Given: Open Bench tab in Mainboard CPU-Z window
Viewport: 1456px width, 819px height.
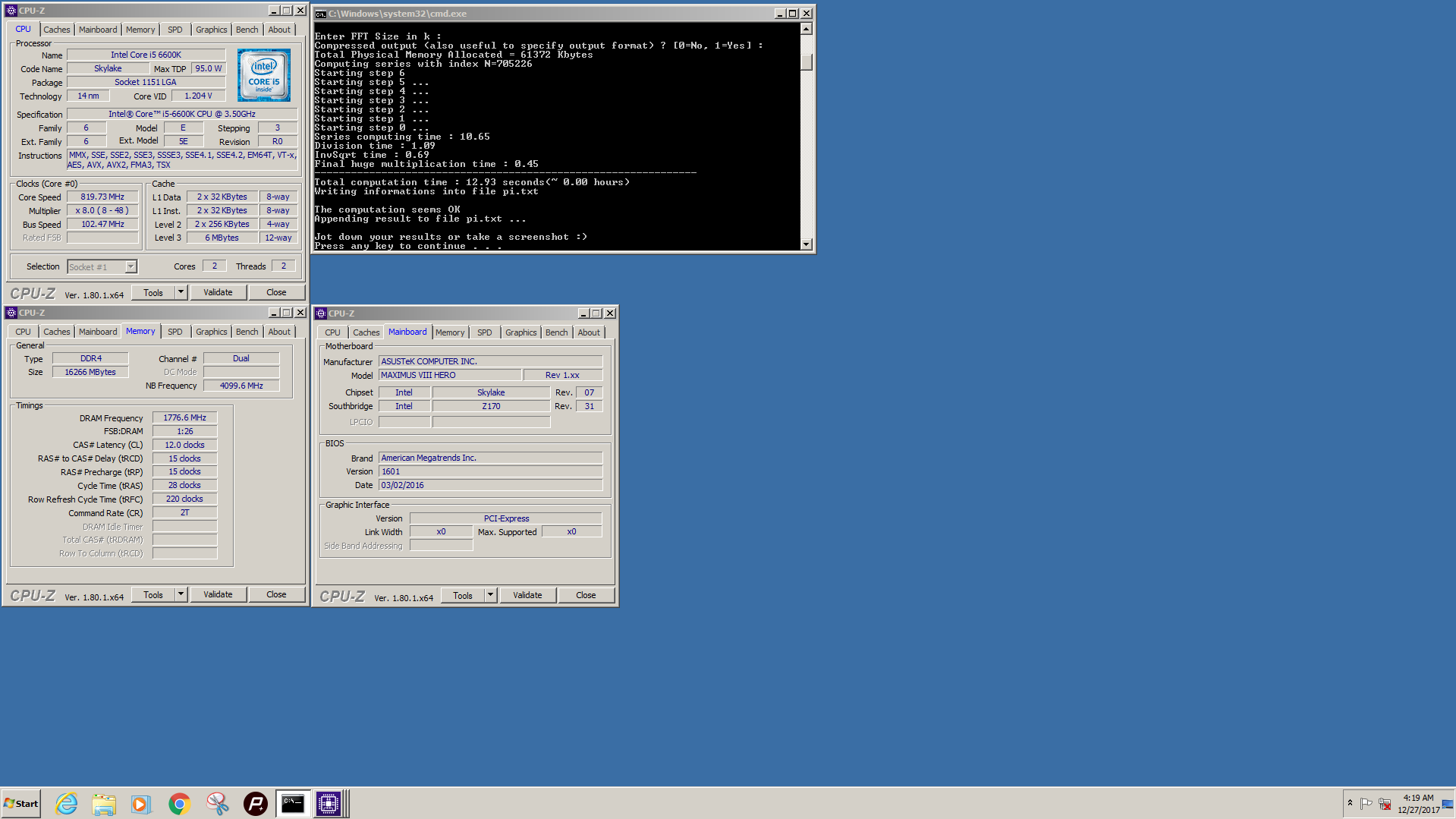Looking at the screenshot, I should pos(557,332).
